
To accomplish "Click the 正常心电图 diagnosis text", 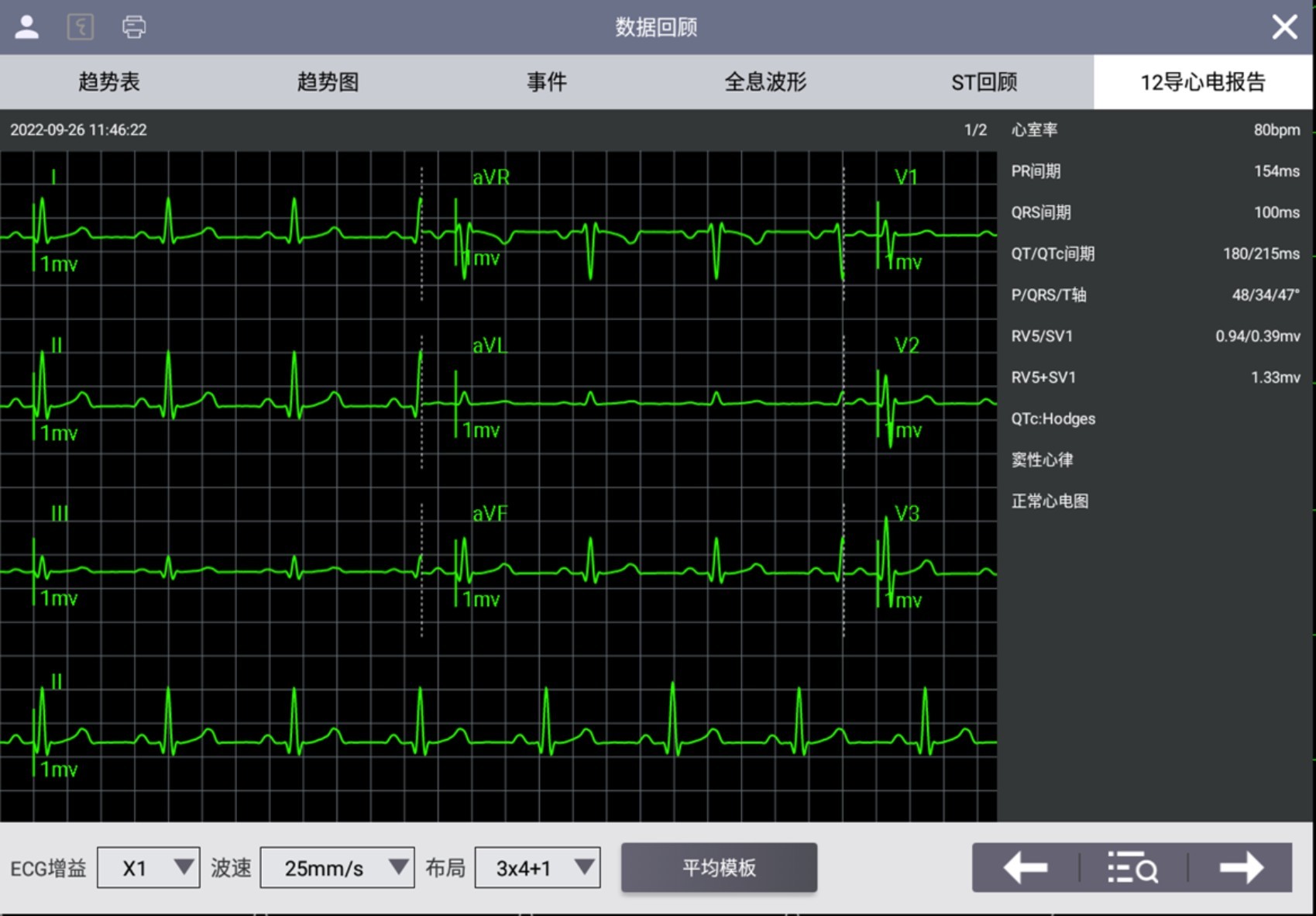I will (x=1050, y=501).
